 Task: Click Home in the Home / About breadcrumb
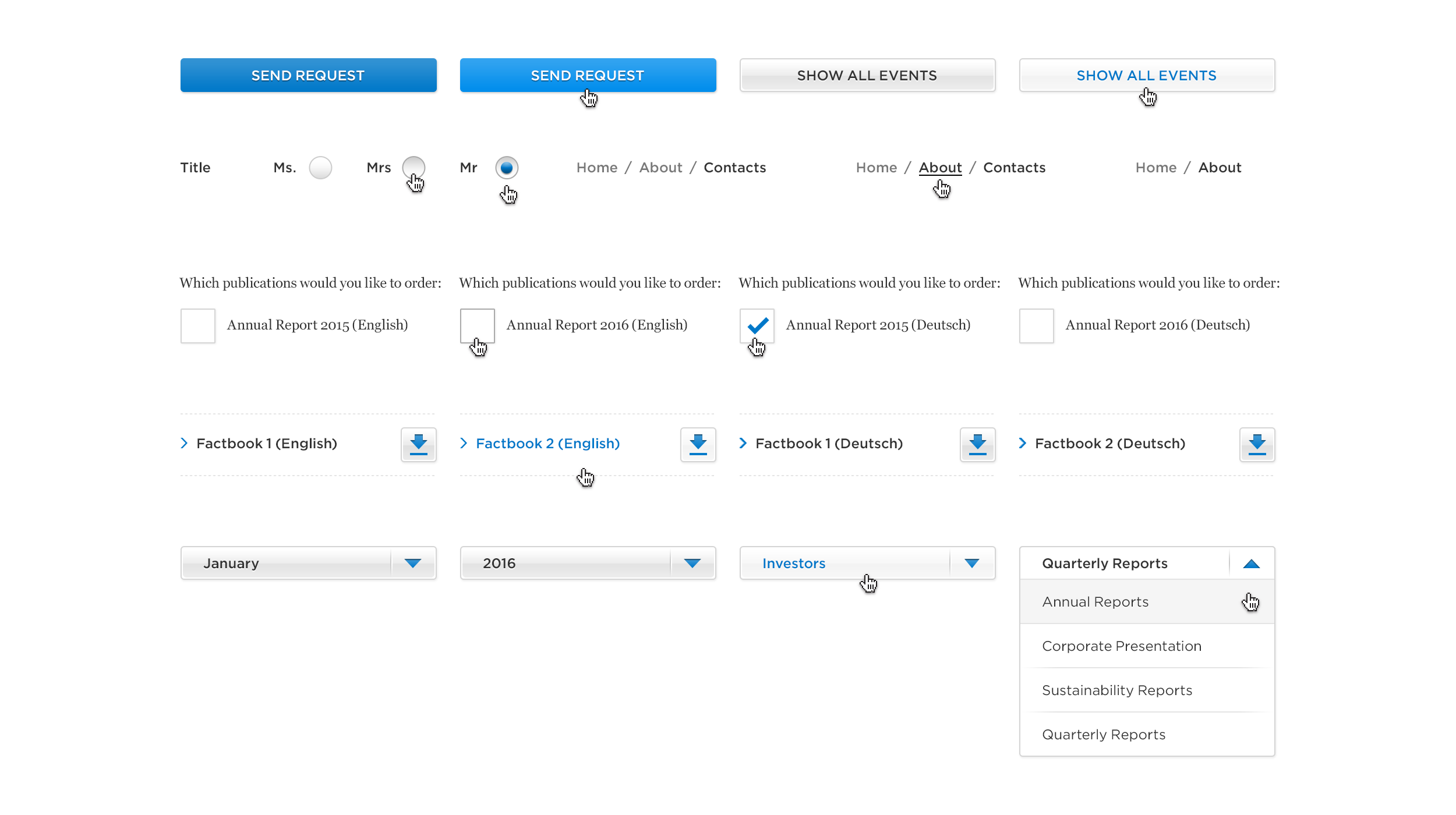click(x=1155, y=168)
